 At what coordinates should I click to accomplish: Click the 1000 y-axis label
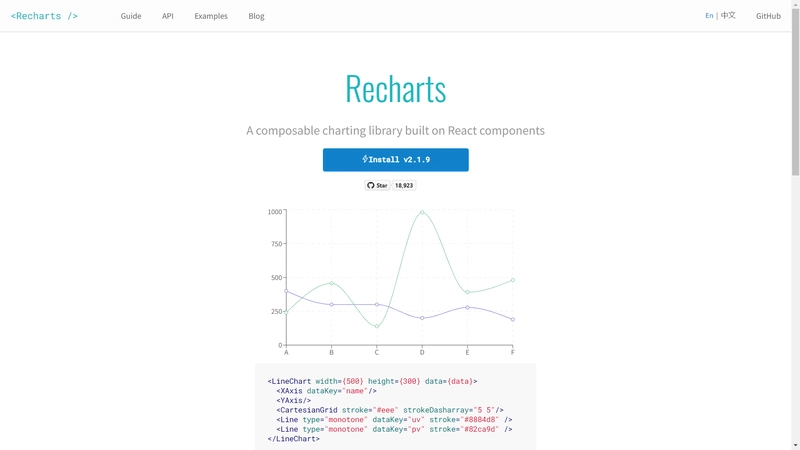coord(274,212)
